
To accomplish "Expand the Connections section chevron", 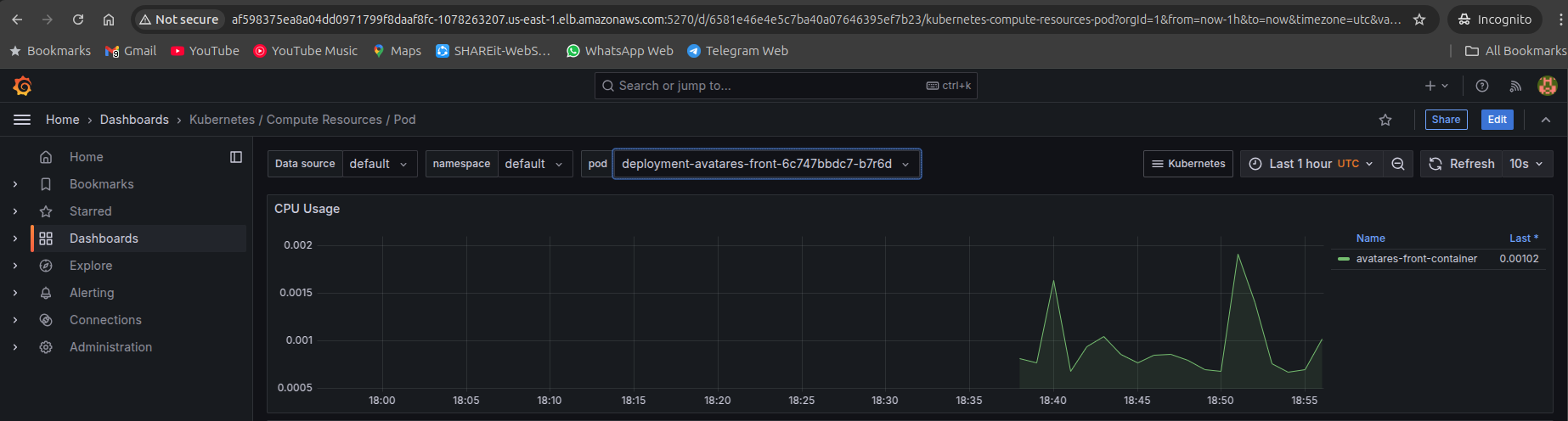I will (x=15, y=320).
